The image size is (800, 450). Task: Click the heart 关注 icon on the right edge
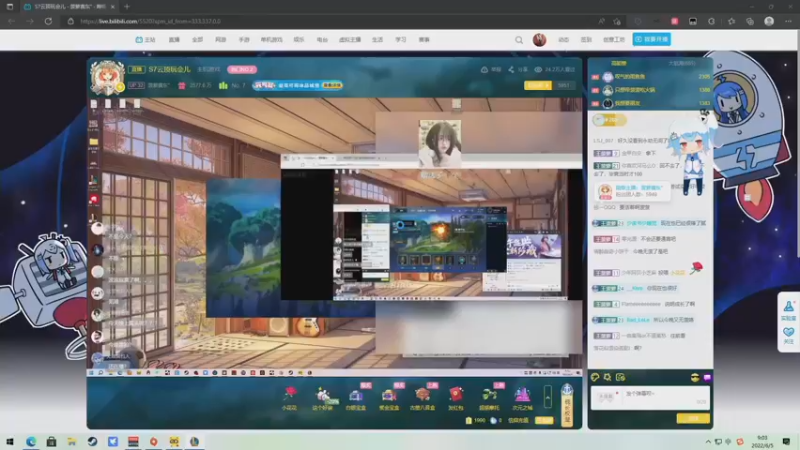tap(788, 336)
